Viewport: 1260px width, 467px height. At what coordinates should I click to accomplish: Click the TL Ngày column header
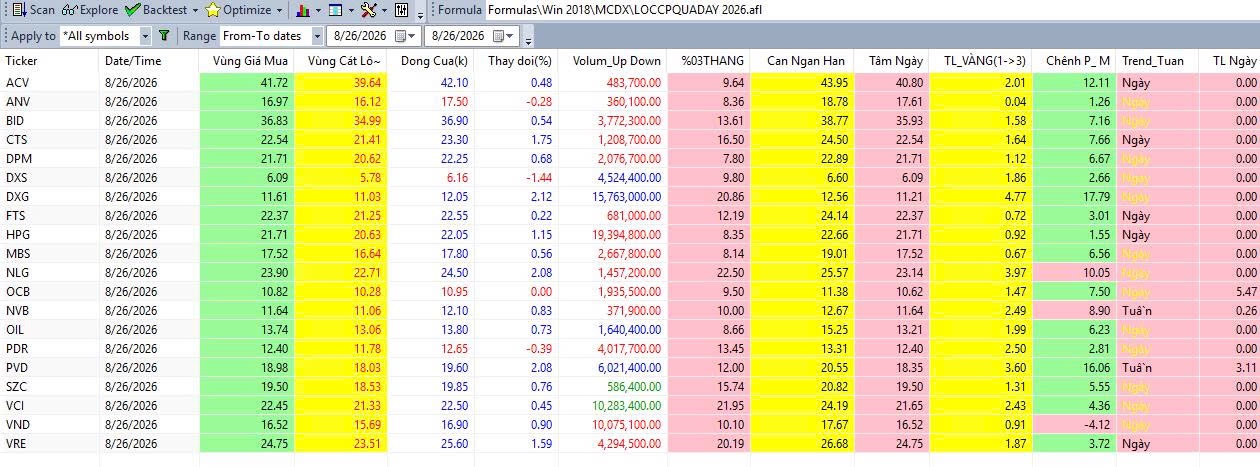pos(1229,61)
